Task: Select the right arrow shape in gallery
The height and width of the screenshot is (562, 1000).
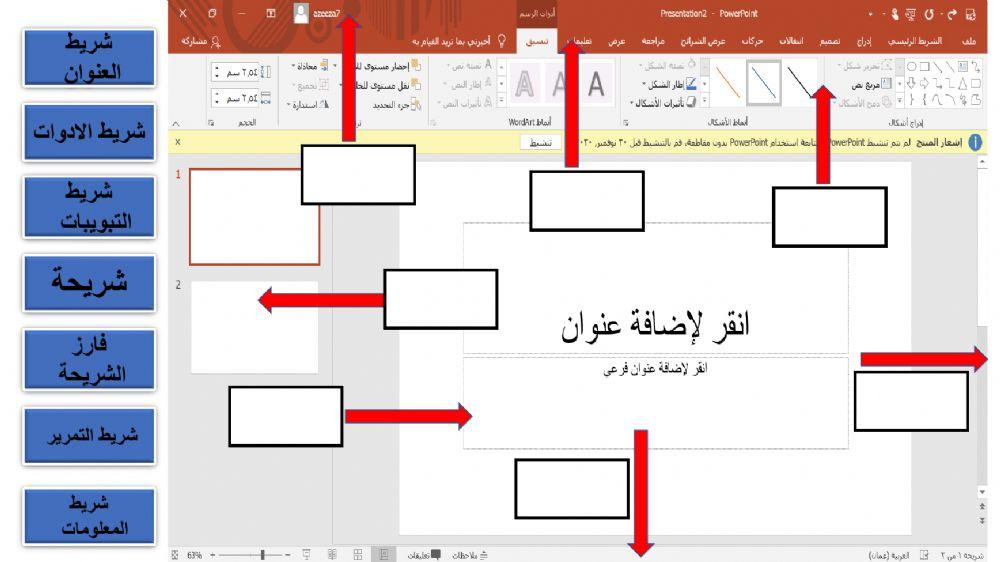Action: (924, 83)
